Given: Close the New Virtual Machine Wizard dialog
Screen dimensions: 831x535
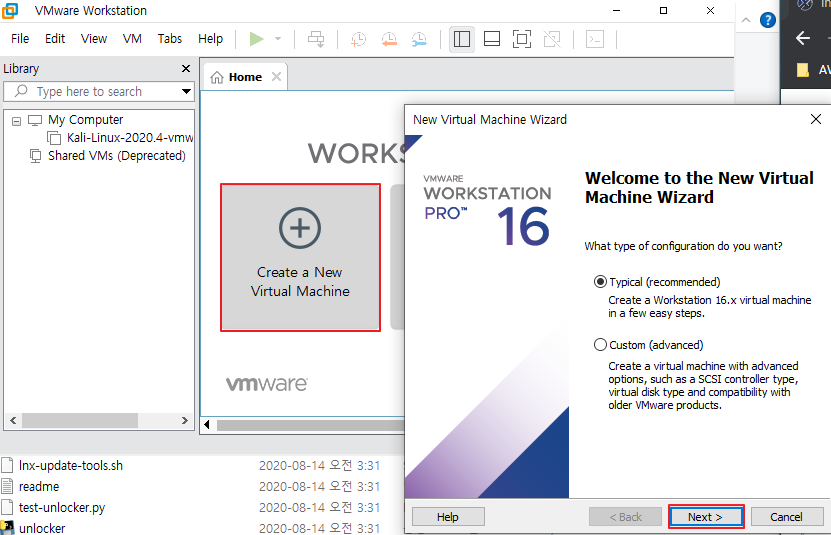Looking at the screenshot, I should (816, 119).
